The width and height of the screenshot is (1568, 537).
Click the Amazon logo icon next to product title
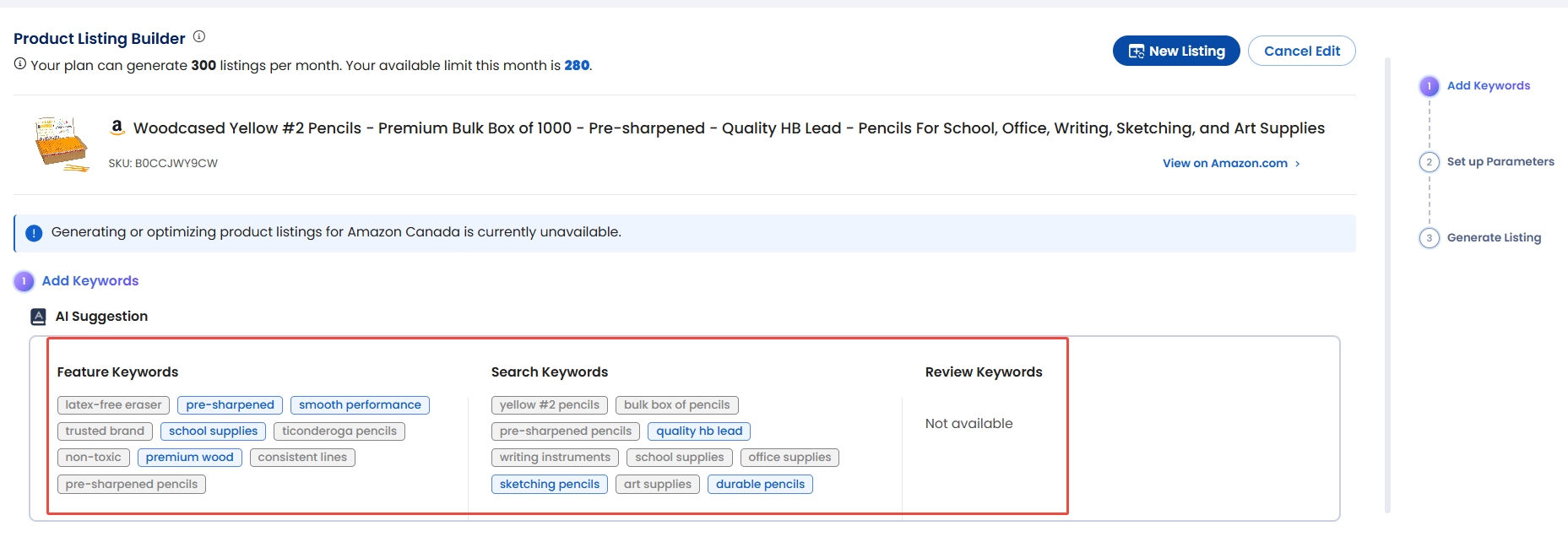(117, 127)
